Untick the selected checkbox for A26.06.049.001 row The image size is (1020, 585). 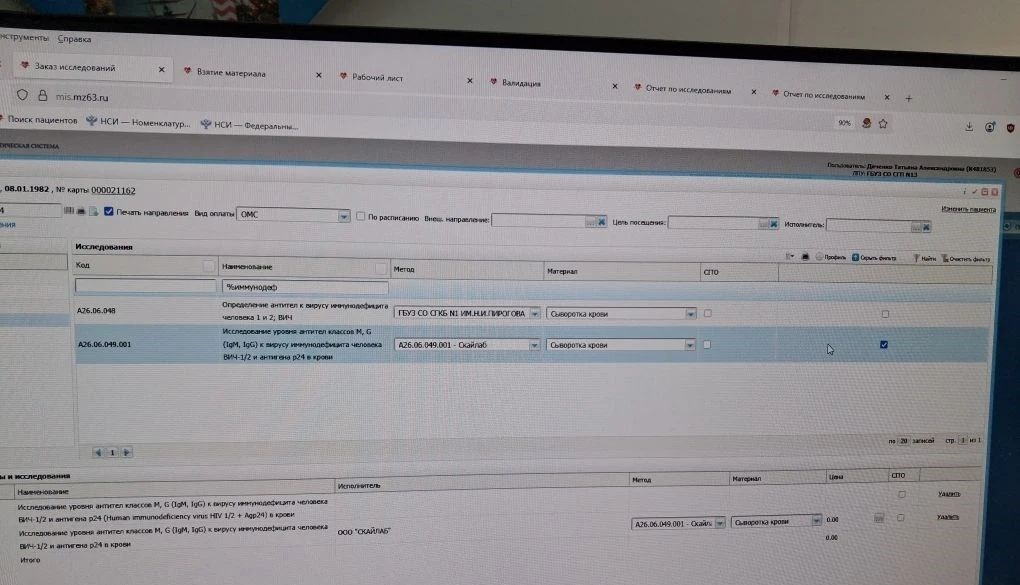(x=883, y=345)
